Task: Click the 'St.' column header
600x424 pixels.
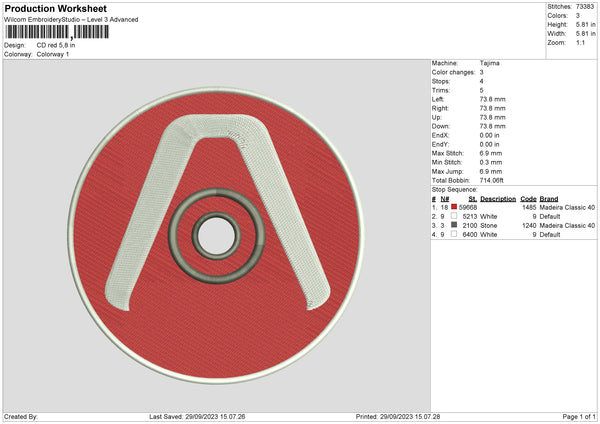Action: (473, 199)
